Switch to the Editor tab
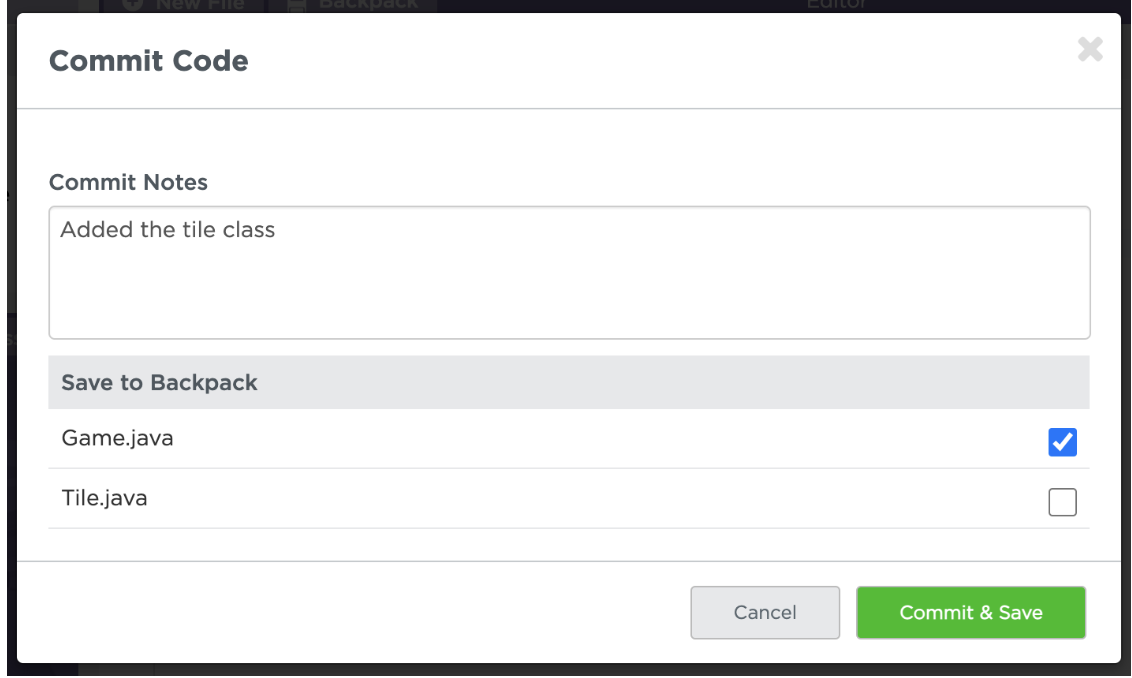1132x678 pixels. click(836, 5)
